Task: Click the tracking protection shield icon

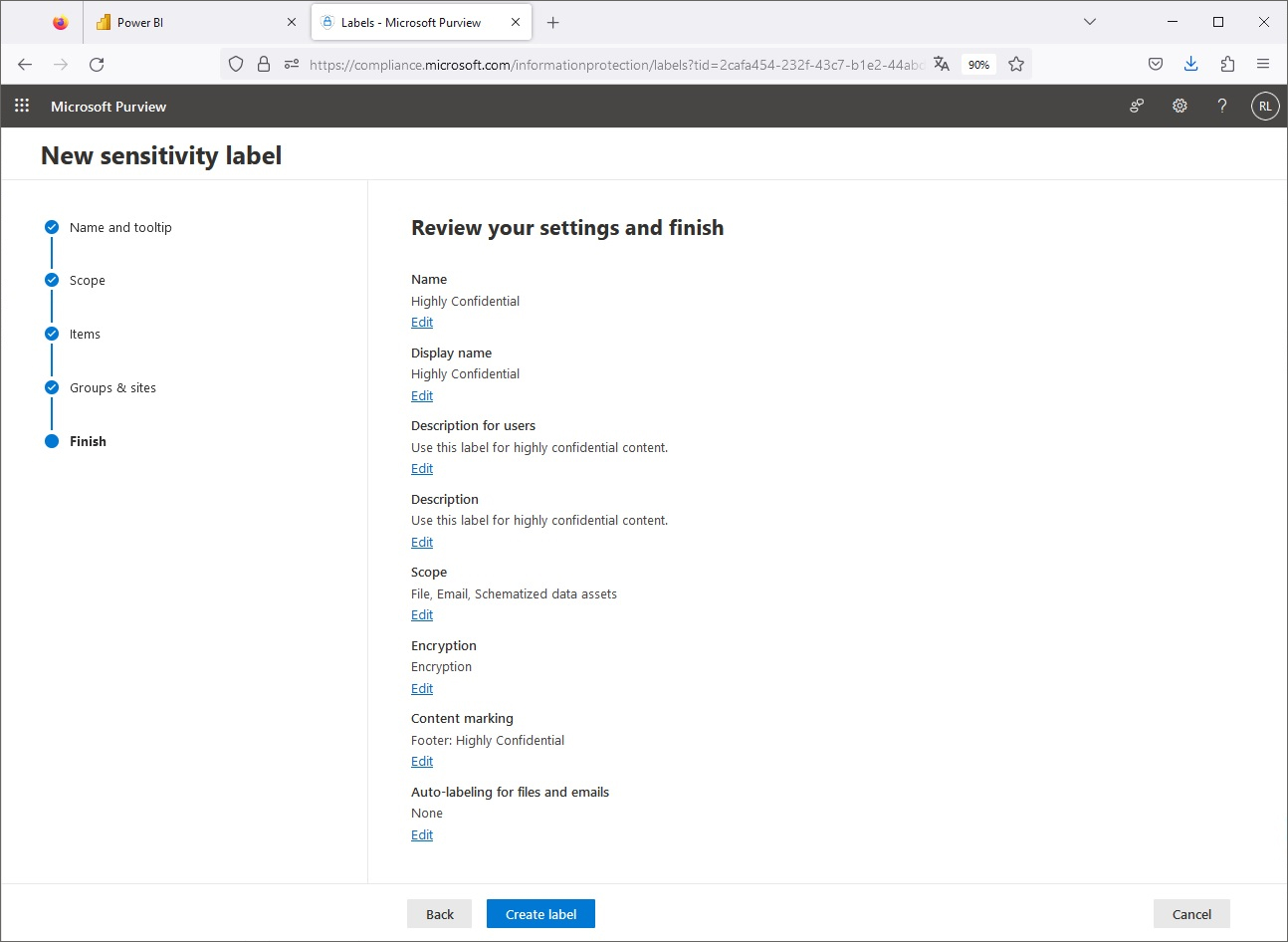Action: 235,63
